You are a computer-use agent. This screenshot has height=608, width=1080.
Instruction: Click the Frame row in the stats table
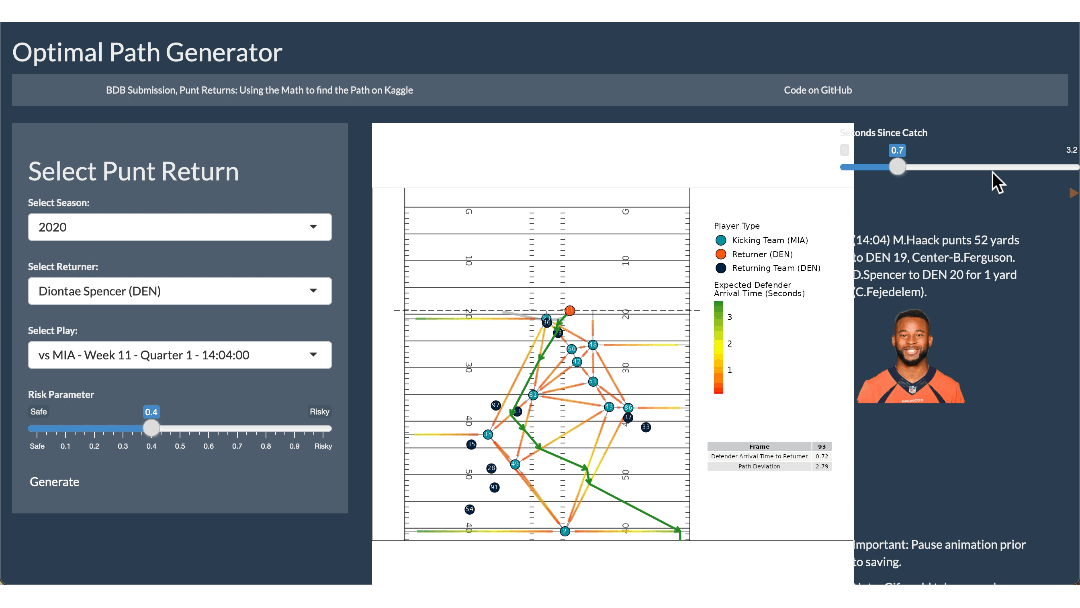pyautogui.click(x=769, y=447)
